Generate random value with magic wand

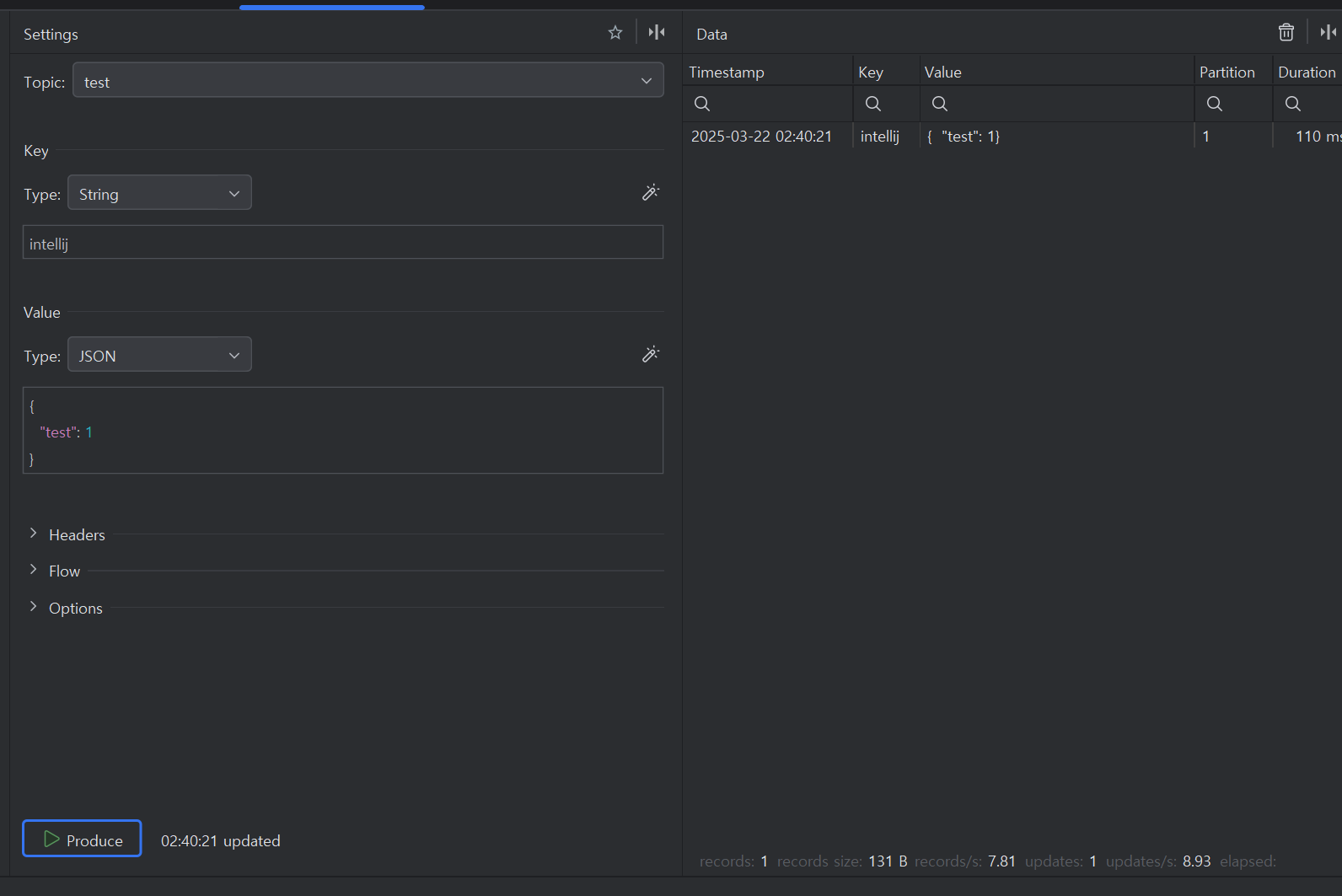pyautogui.click(x=651, y=355)
